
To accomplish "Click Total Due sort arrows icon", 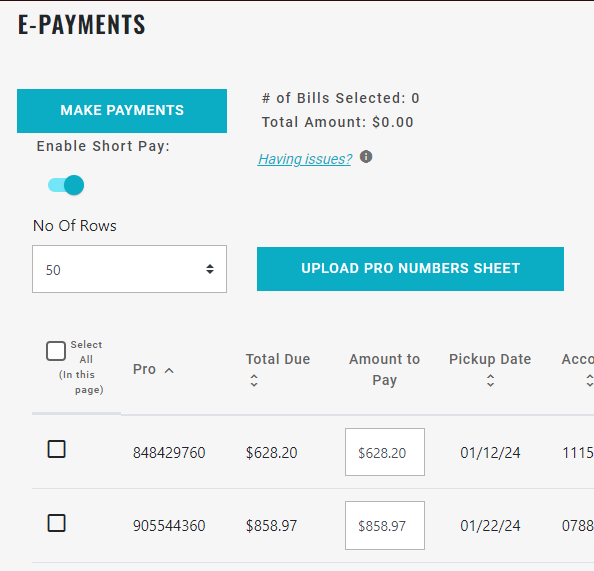I will pyautogui.click(x=254, y=380).
